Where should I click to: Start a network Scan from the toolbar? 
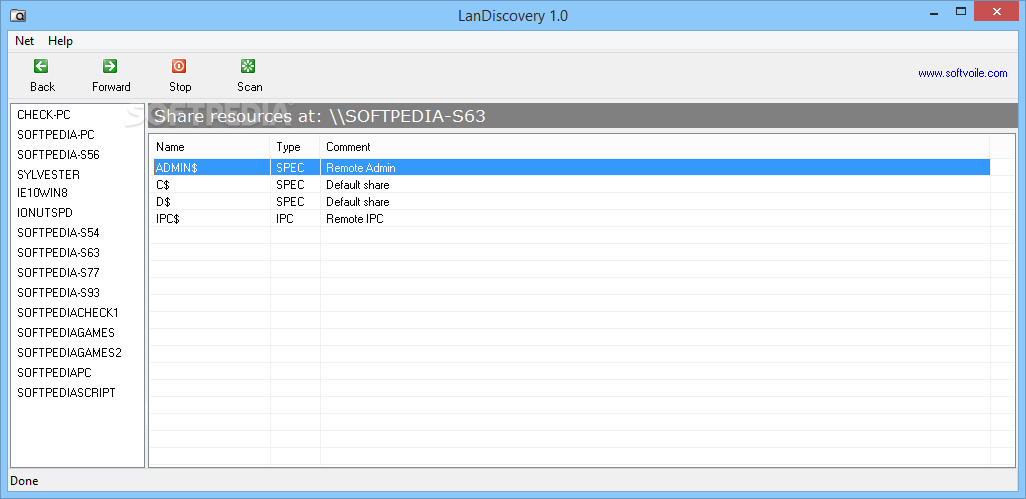[248, 75]
